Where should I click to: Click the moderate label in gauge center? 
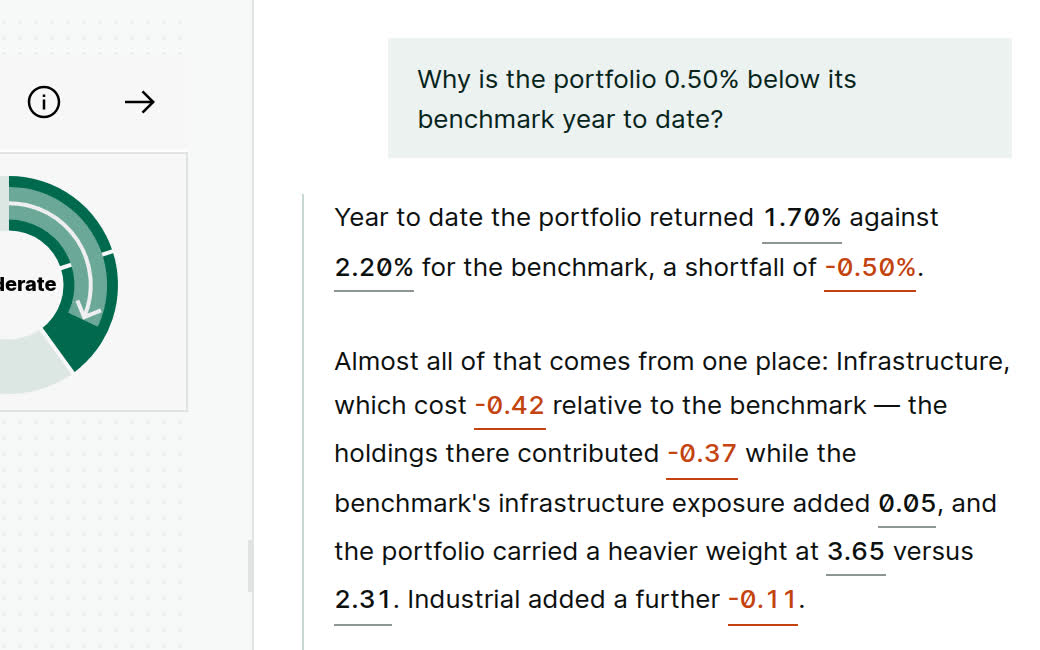pyautogui.click(x=28, y=284)
